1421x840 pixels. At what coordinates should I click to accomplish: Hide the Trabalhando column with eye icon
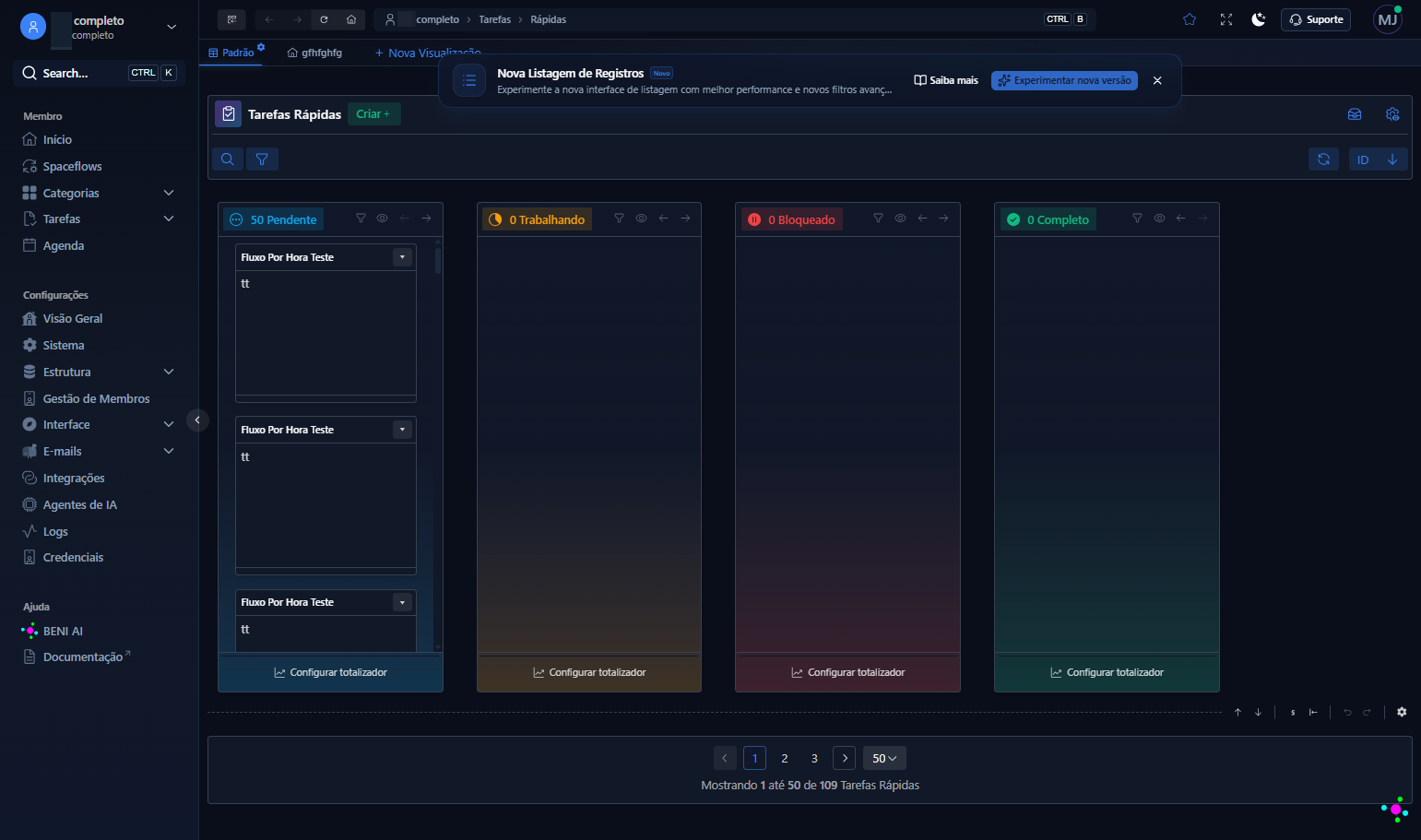[641, 219]
